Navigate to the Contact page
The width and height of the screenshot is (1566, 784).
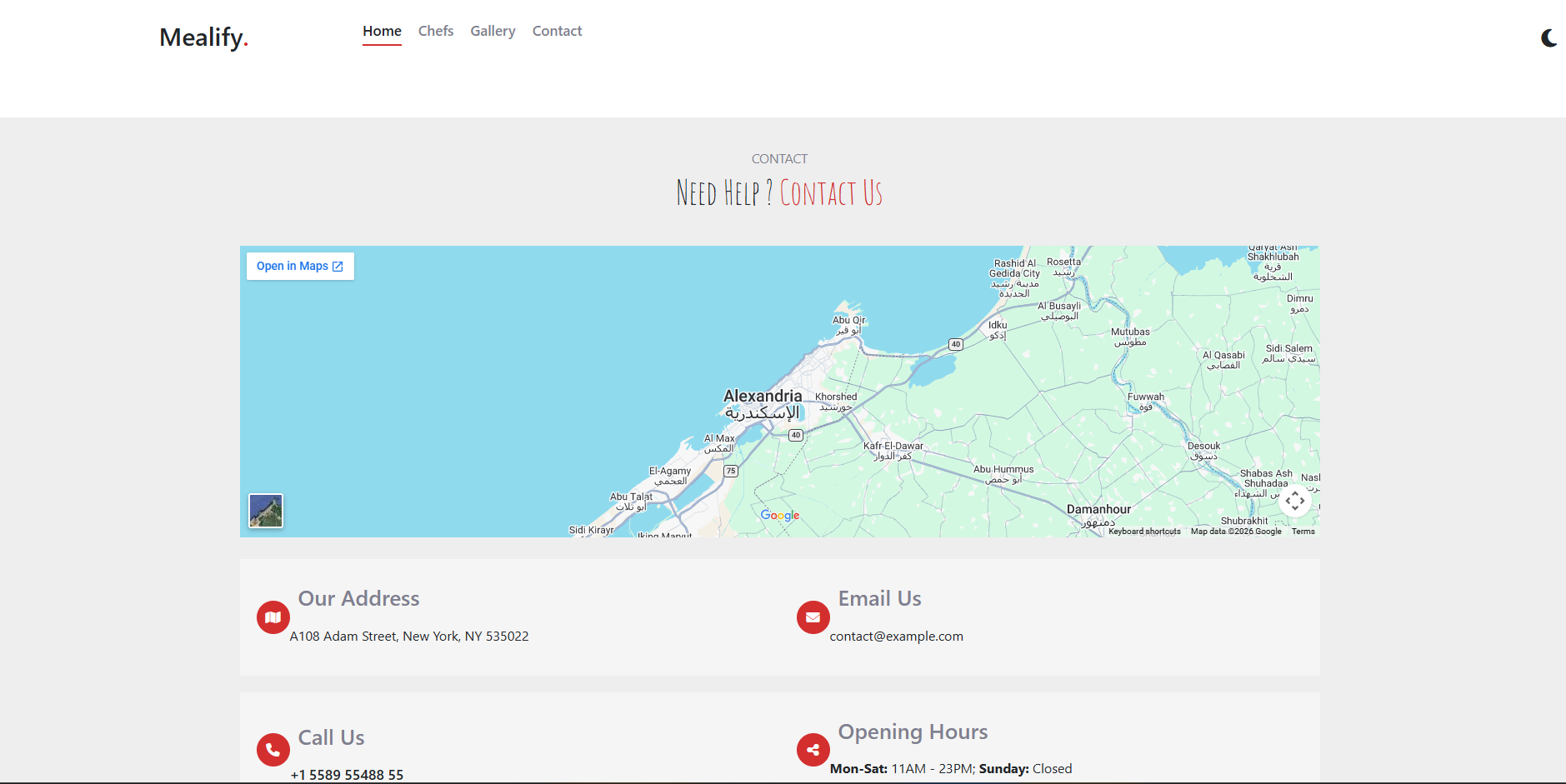point(557,31)
